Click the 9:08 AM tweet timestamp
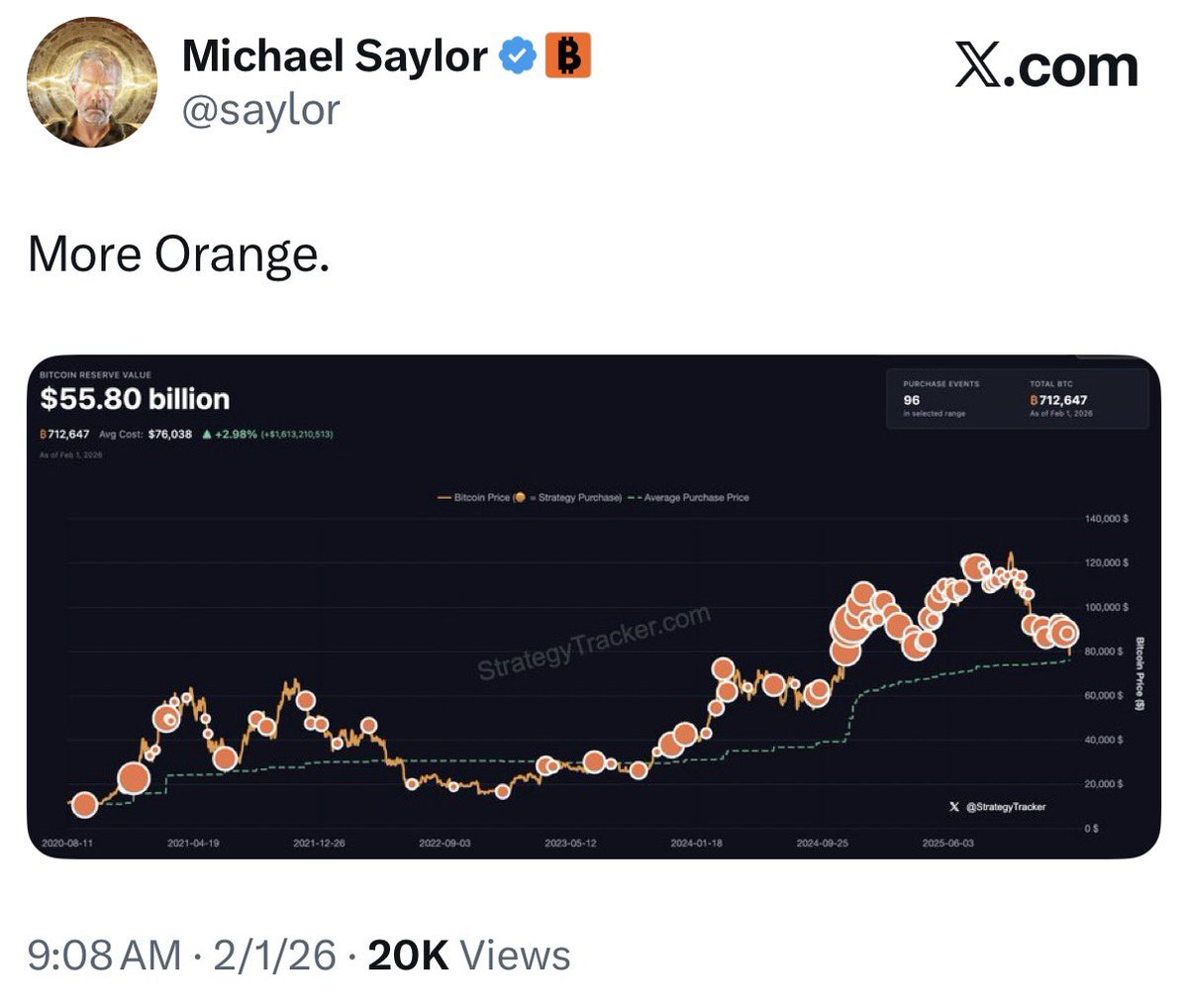 (104, 956)
